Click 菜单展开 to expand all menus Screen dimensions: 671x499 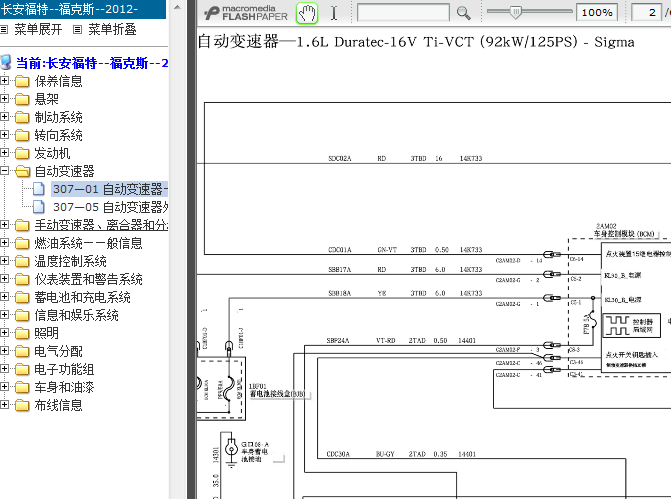(38, 30)
